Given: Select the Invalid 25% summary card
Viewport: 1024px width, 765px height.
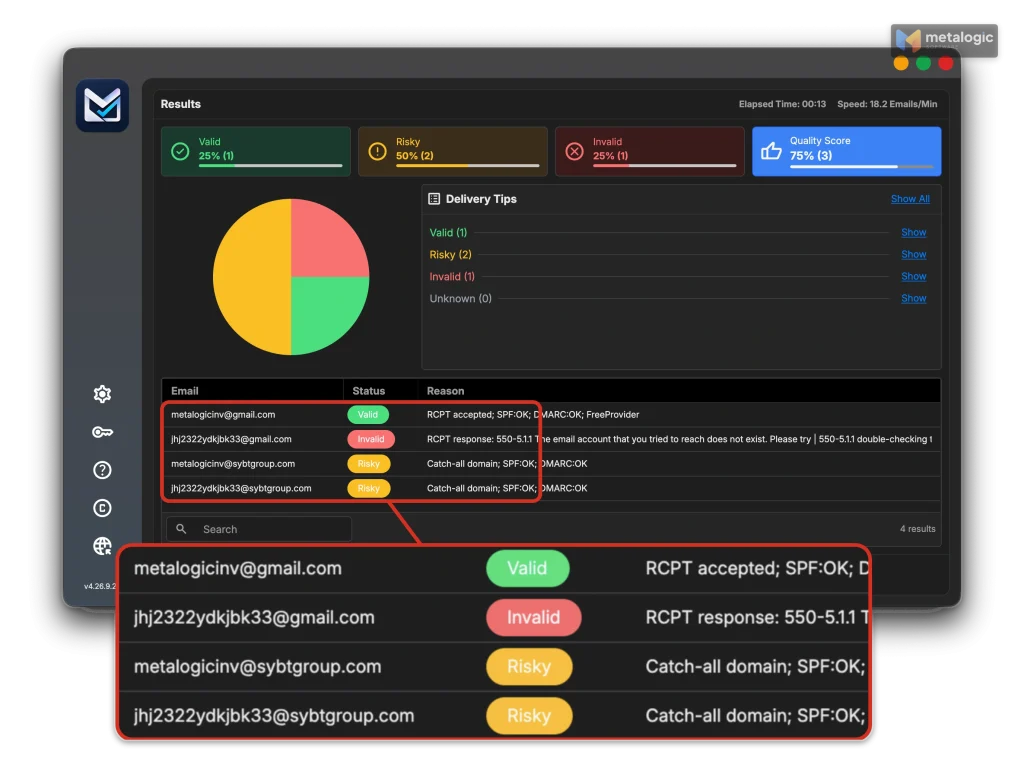Looking at the screenshot, I should (650, 152).
